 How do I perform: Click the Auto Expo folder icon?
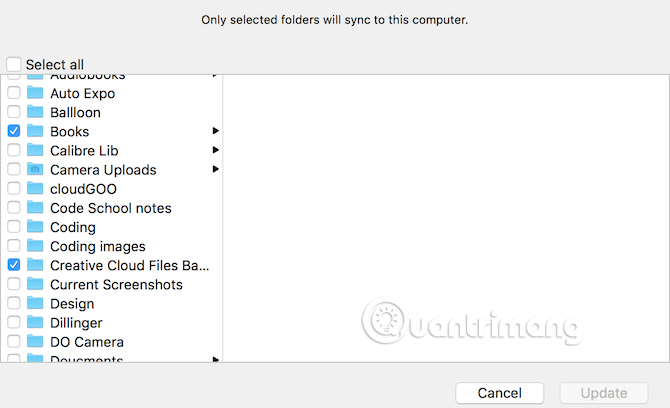[35, 93]
